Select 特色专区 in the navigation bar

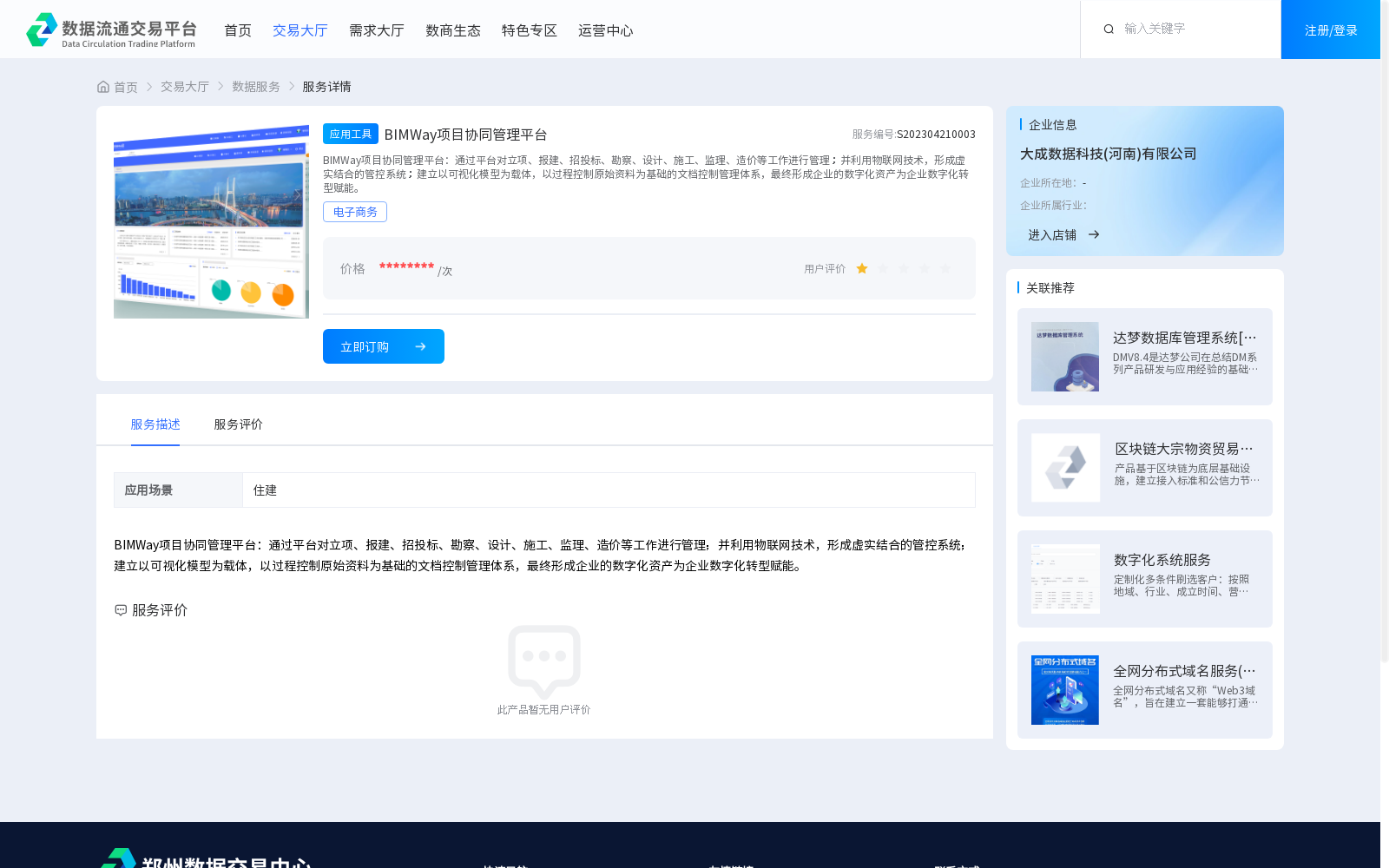(x=530, y=30)
